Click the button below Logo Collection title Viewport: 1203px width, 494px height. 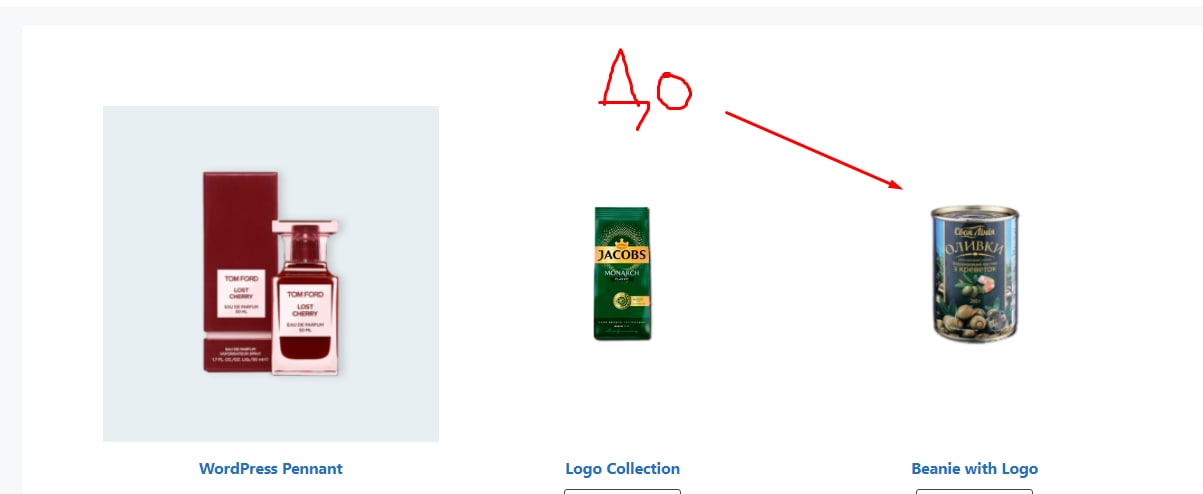622,491
